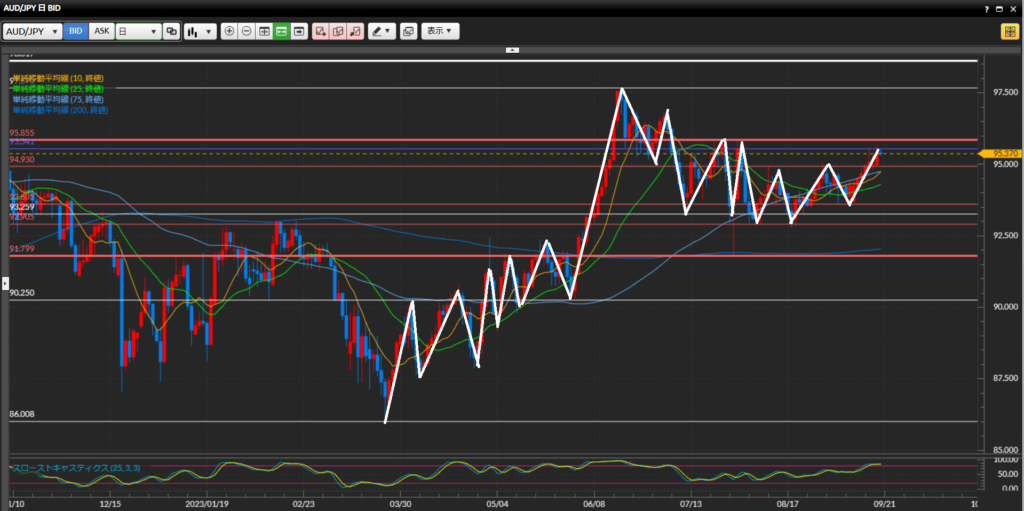Image resolution: width=1024 pixels, height=511 pixels.
Task: Click the panel collapse handle above chart
Action: tap(512, 48)
